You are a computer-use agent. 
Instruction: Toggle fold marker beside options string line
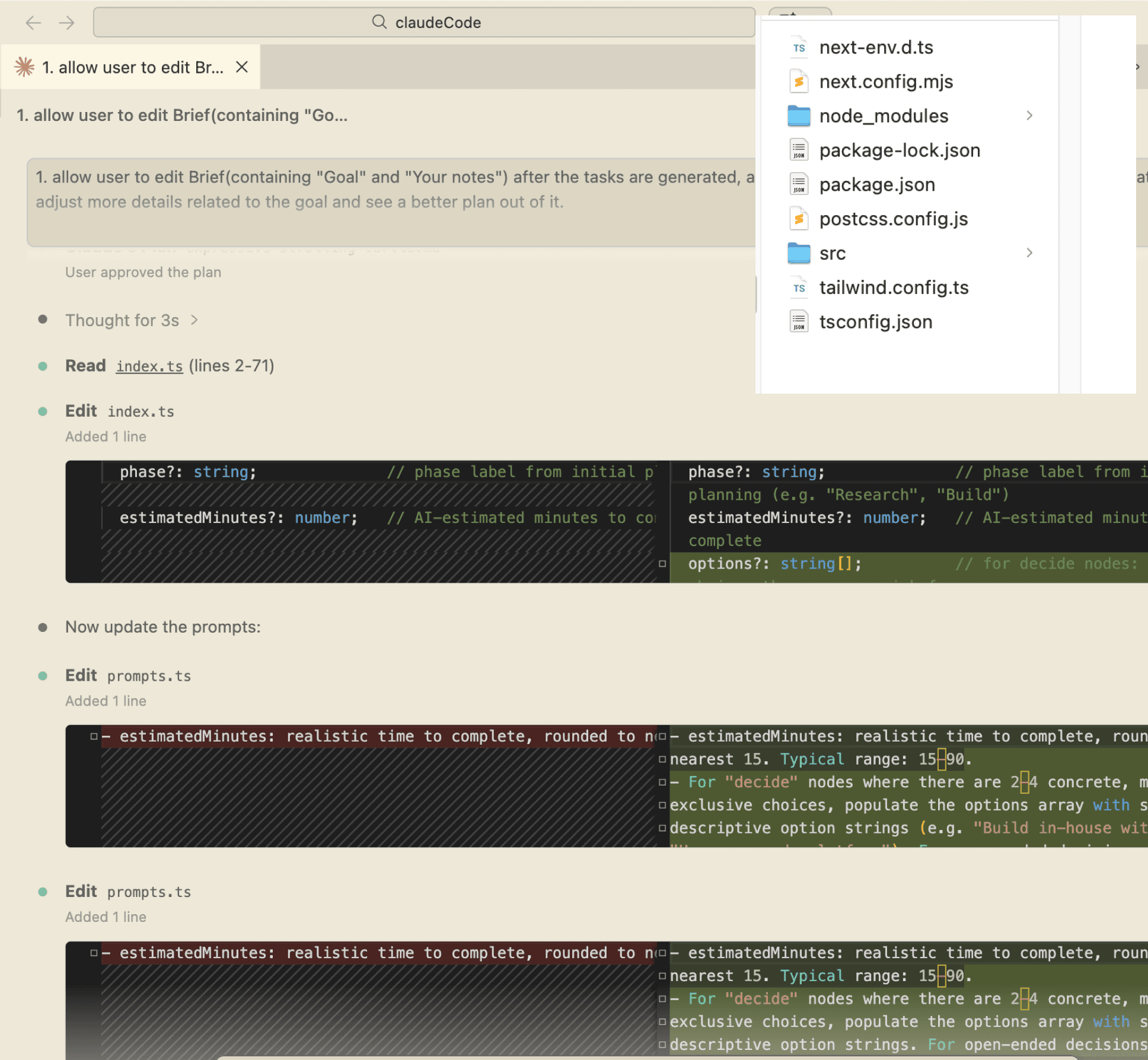662,564
